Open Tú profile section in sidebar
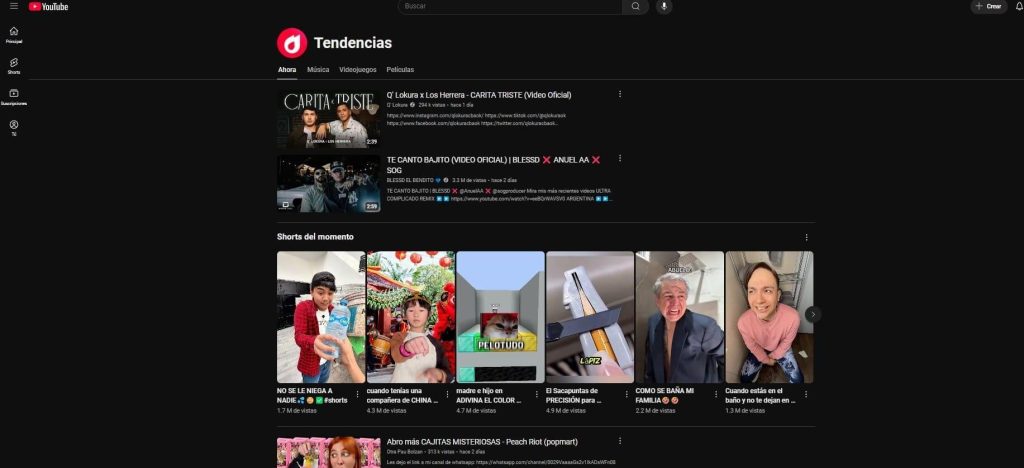 14,129
